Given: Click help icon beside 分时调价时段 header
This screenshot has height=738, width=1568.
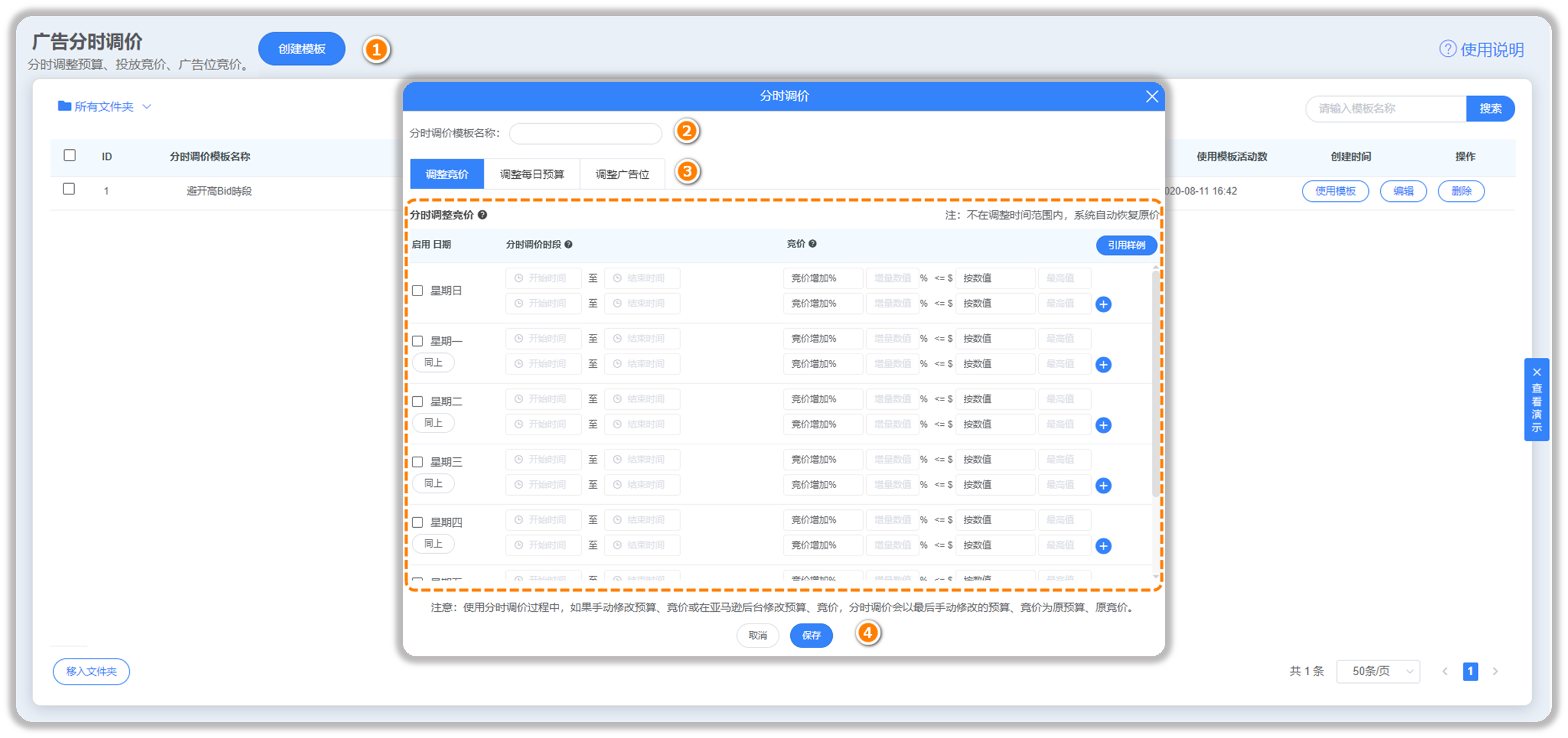Looking at the screenshot, I should tap(568, 245).
